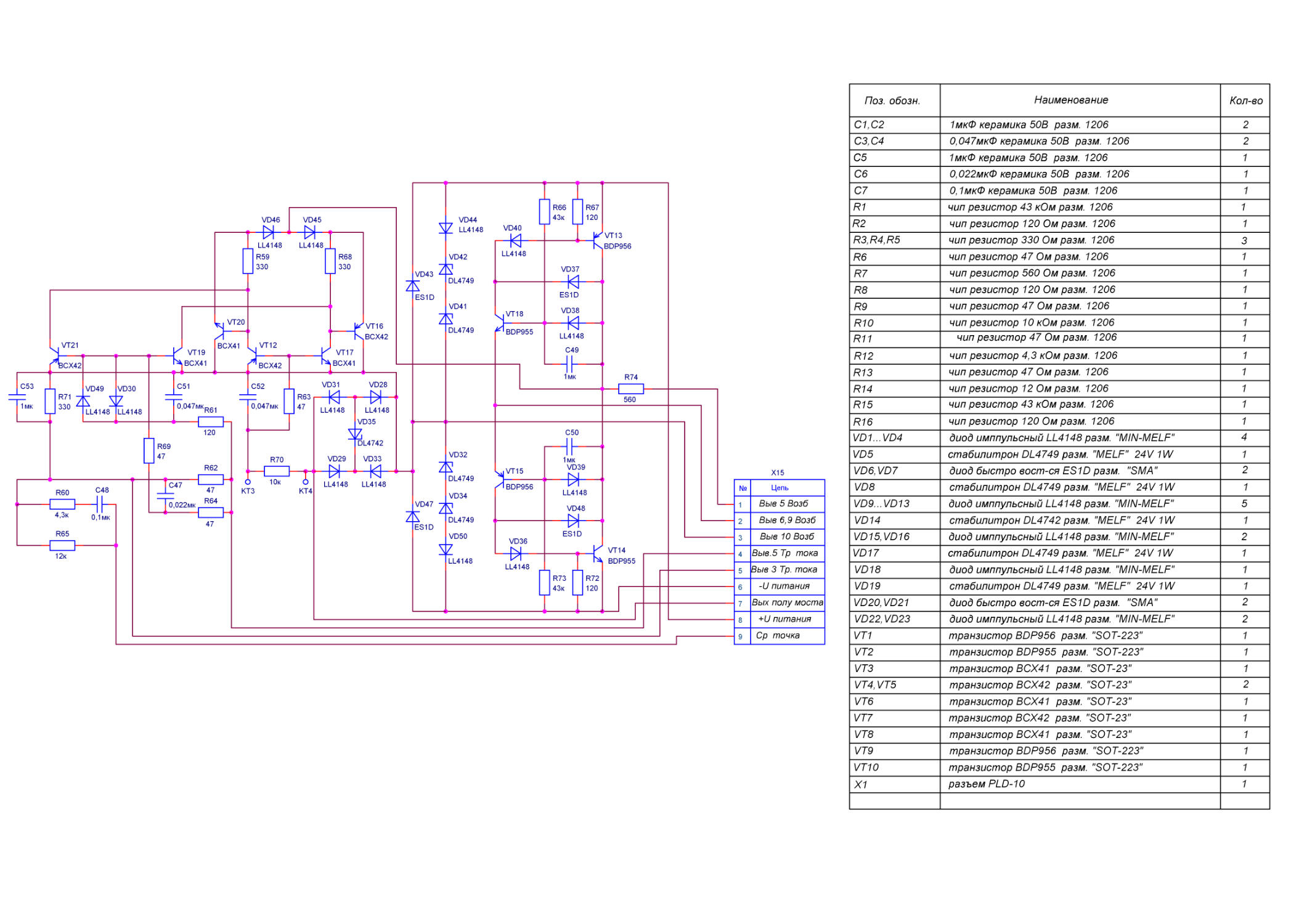The width and height of the screenshot is (1307, 924).
Task: Select the VD35 zener diode label
Action: tap(367, 422)
